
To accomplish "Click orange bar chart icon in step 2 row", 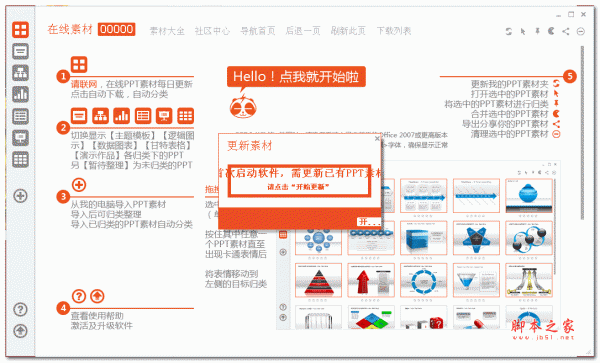I will [x=122, y=116].
